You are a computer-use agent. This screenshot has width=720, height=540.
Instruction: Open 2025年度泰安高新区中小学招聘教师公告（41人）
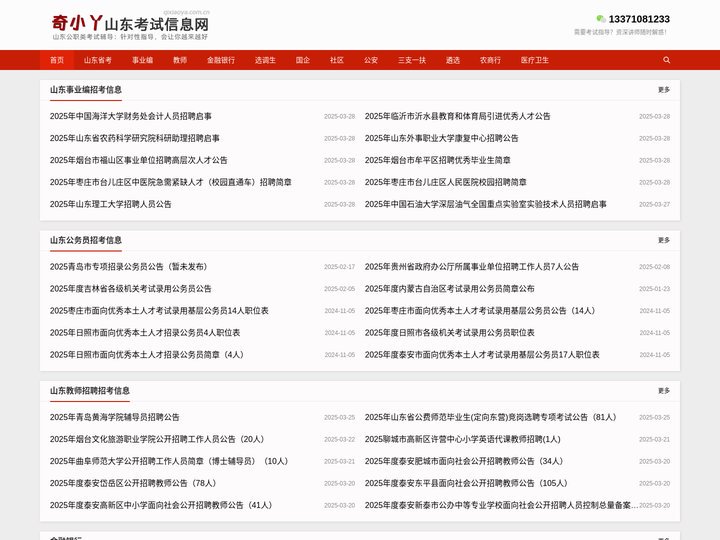coord(161,506)
